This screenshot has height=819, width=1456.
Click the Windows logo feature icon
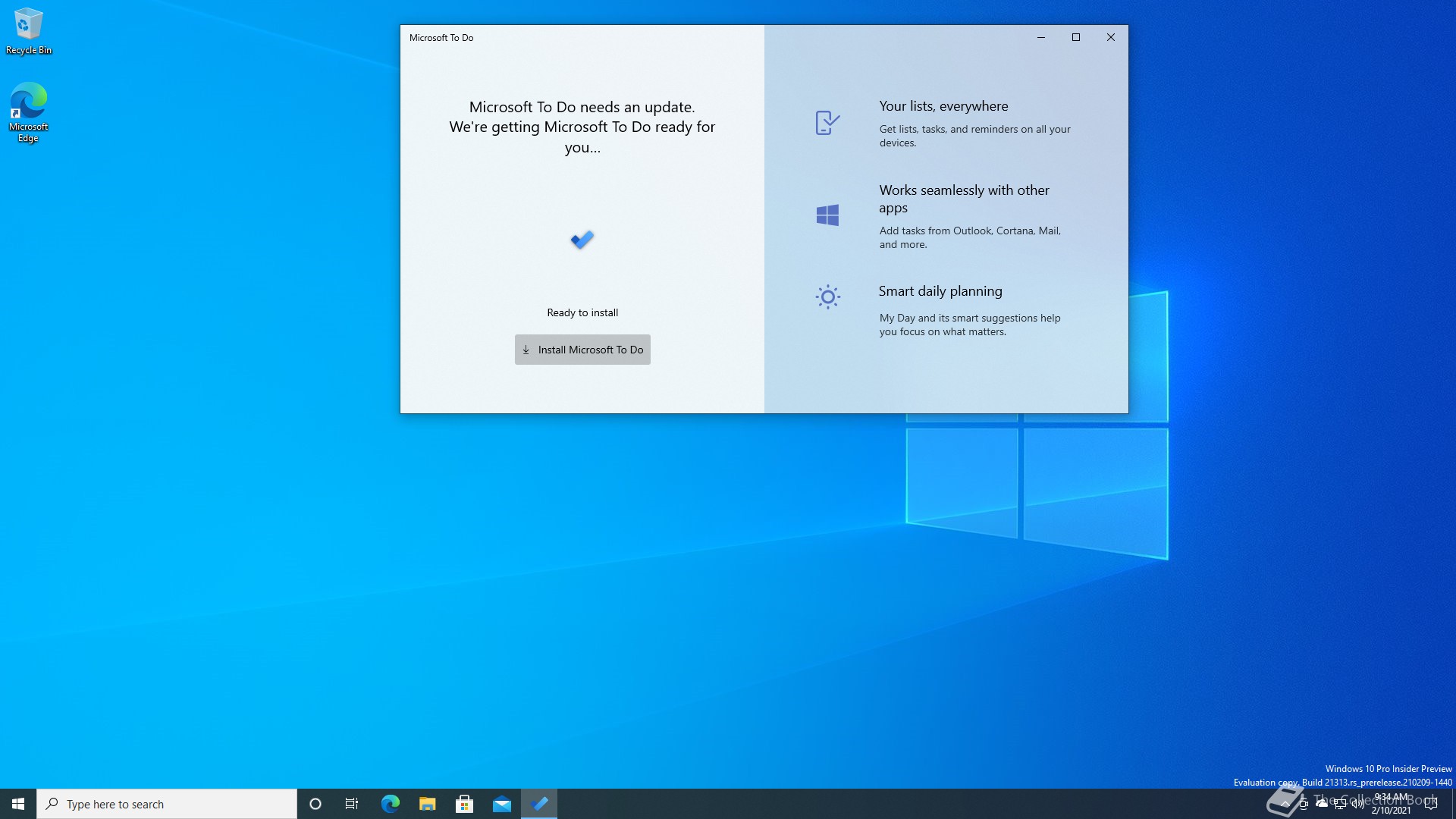point(827,215)
